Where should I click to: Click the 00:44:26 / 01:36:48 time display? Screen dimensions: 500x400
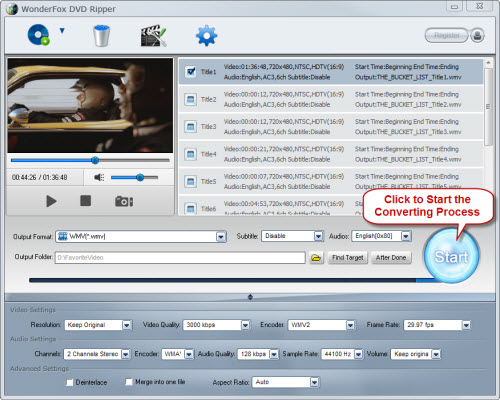point(39,177)
